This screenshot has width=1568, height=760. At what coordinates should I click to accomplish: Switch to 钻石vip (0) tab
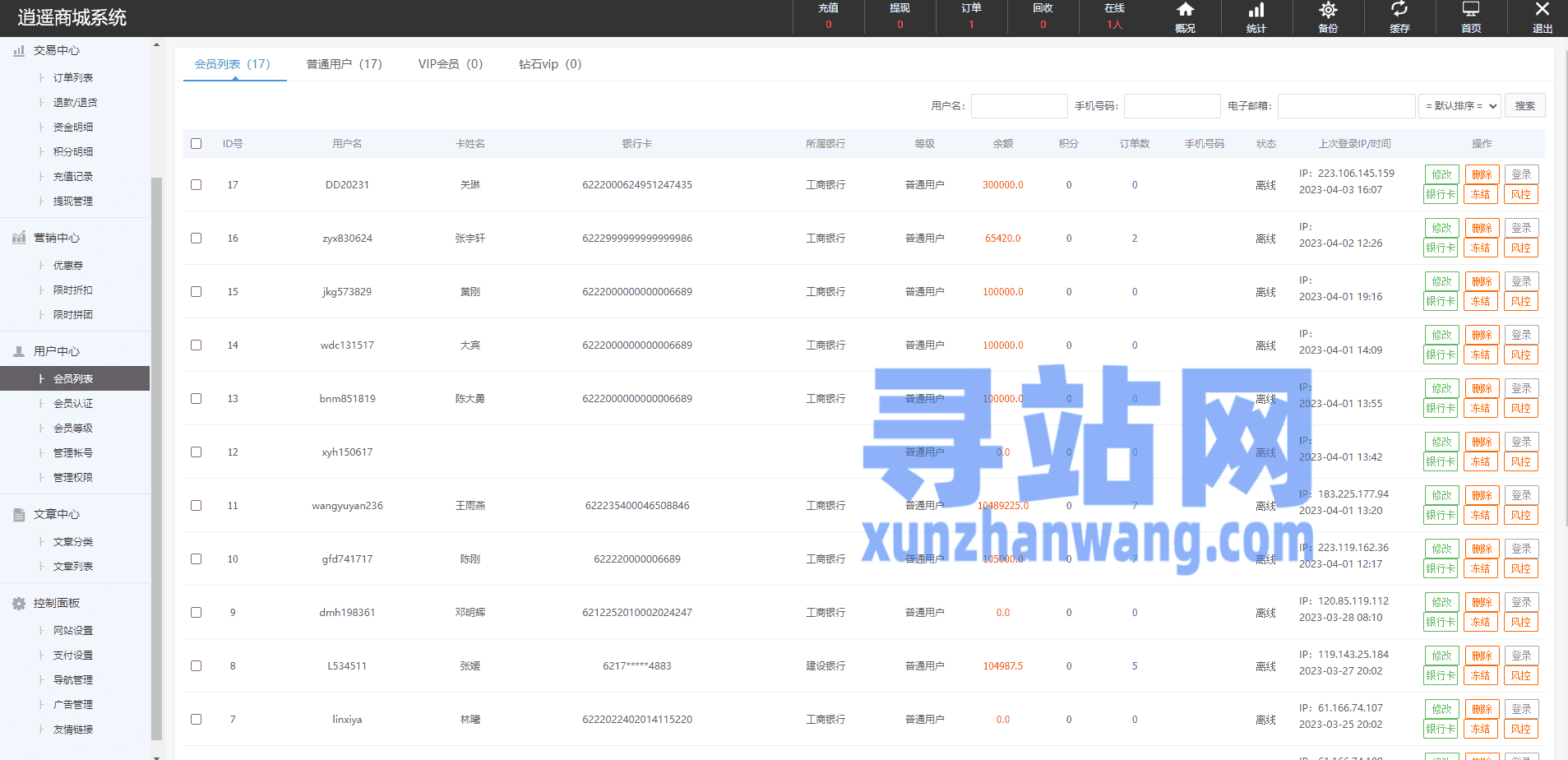tap(550, 64)
